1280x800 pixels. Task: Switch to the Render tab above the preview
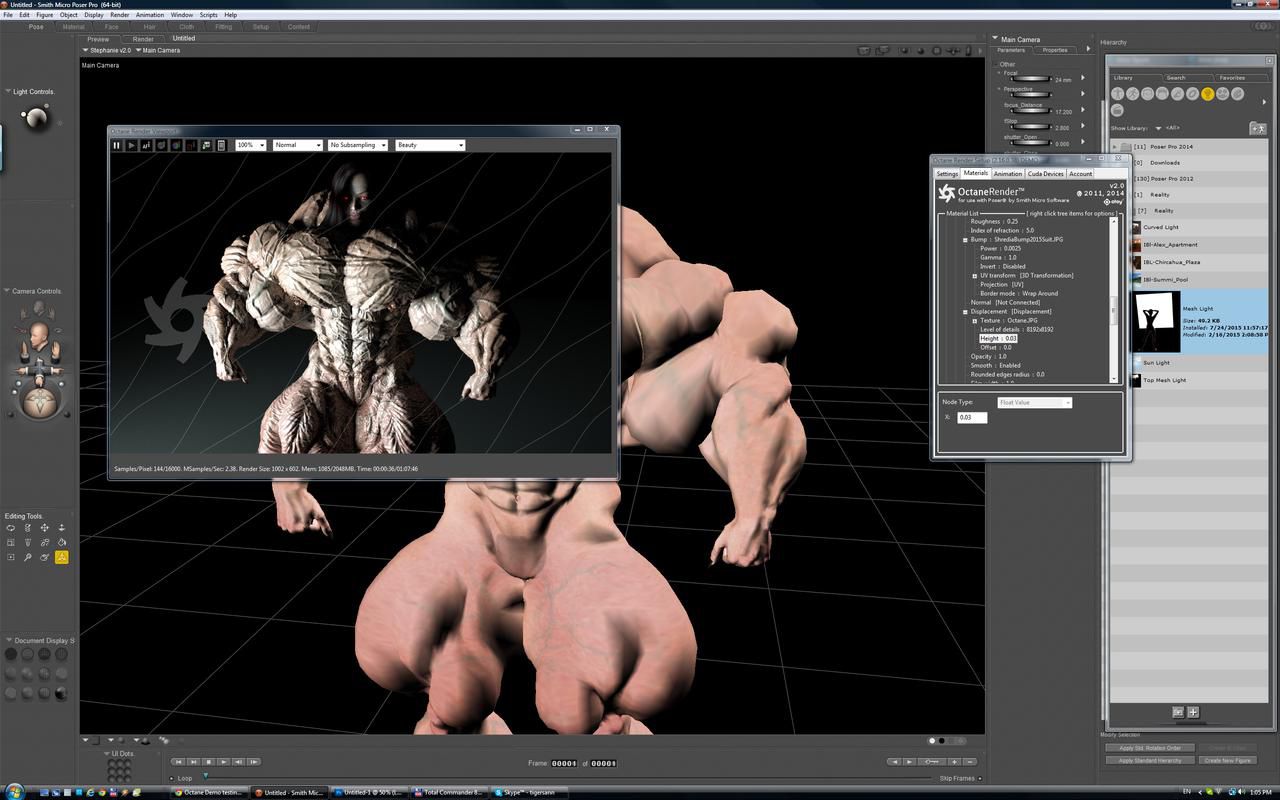(x=143, y=39)
